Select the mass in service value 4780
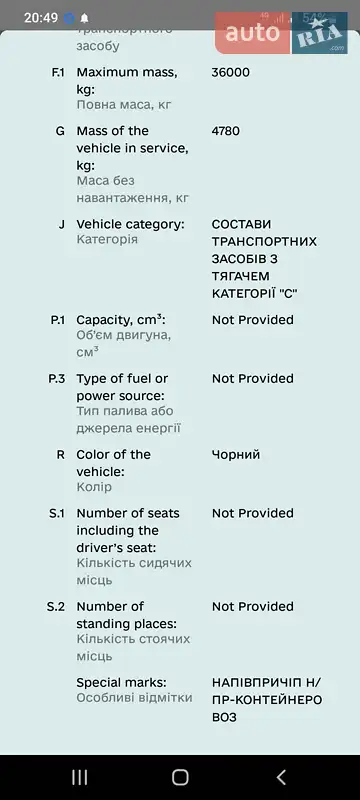 pos(225,131)
